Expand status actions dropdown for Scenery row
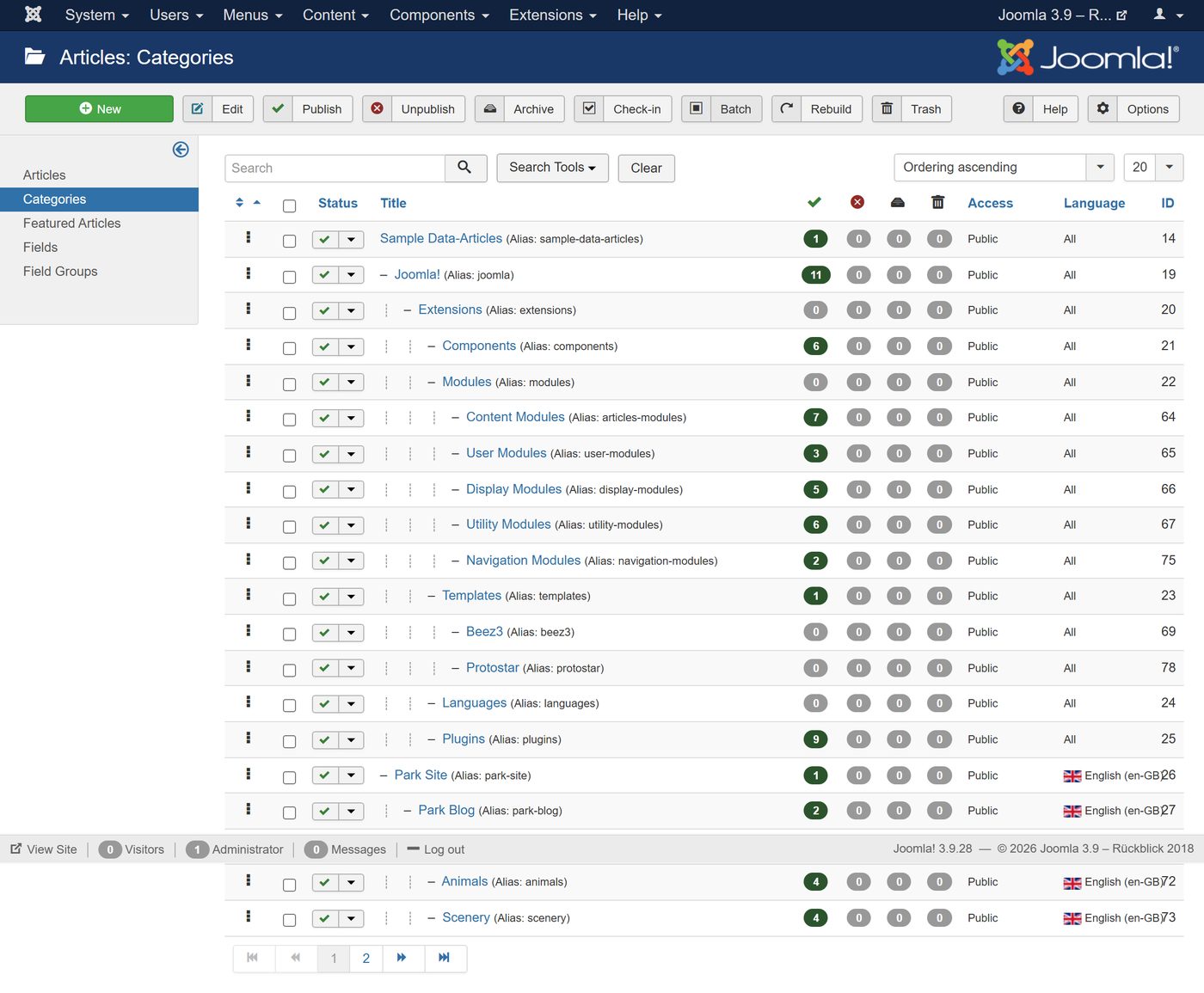Screen dimensions: 1204x993 [351, 919]
